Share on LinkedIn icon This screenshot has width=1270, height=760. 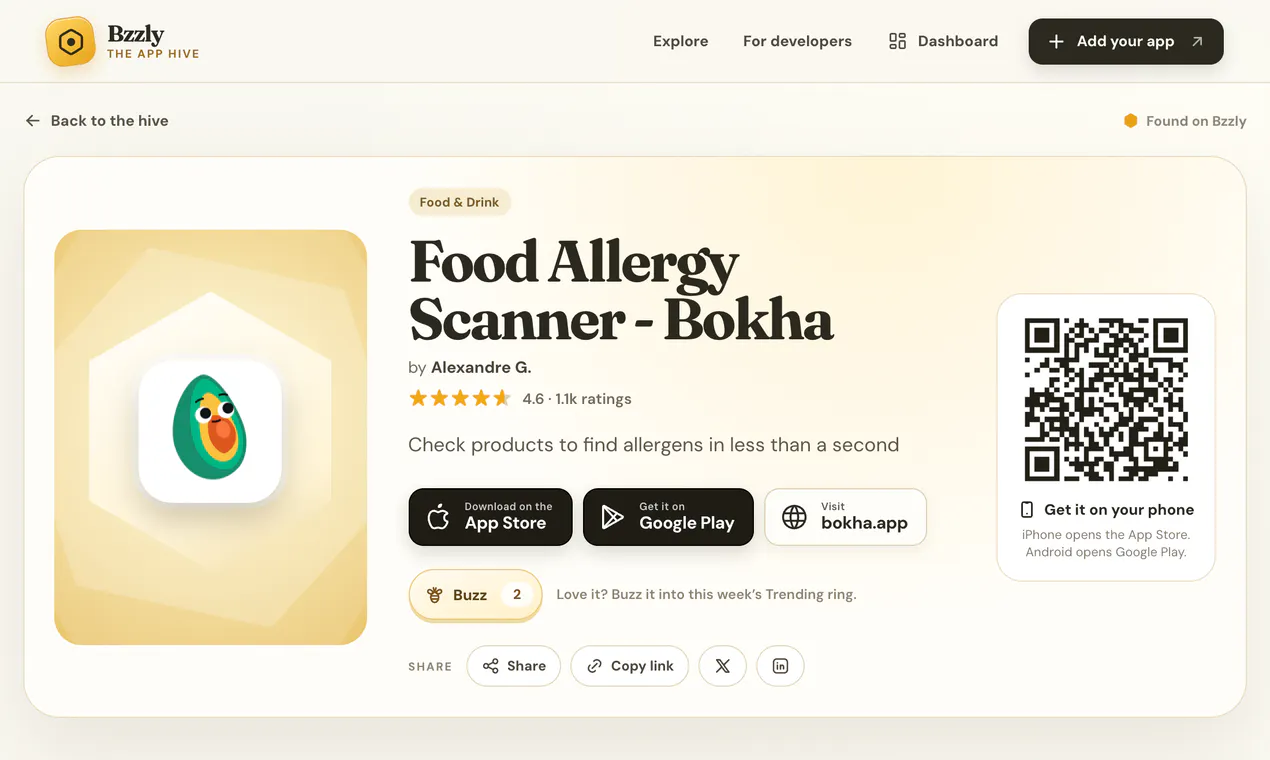780,666
